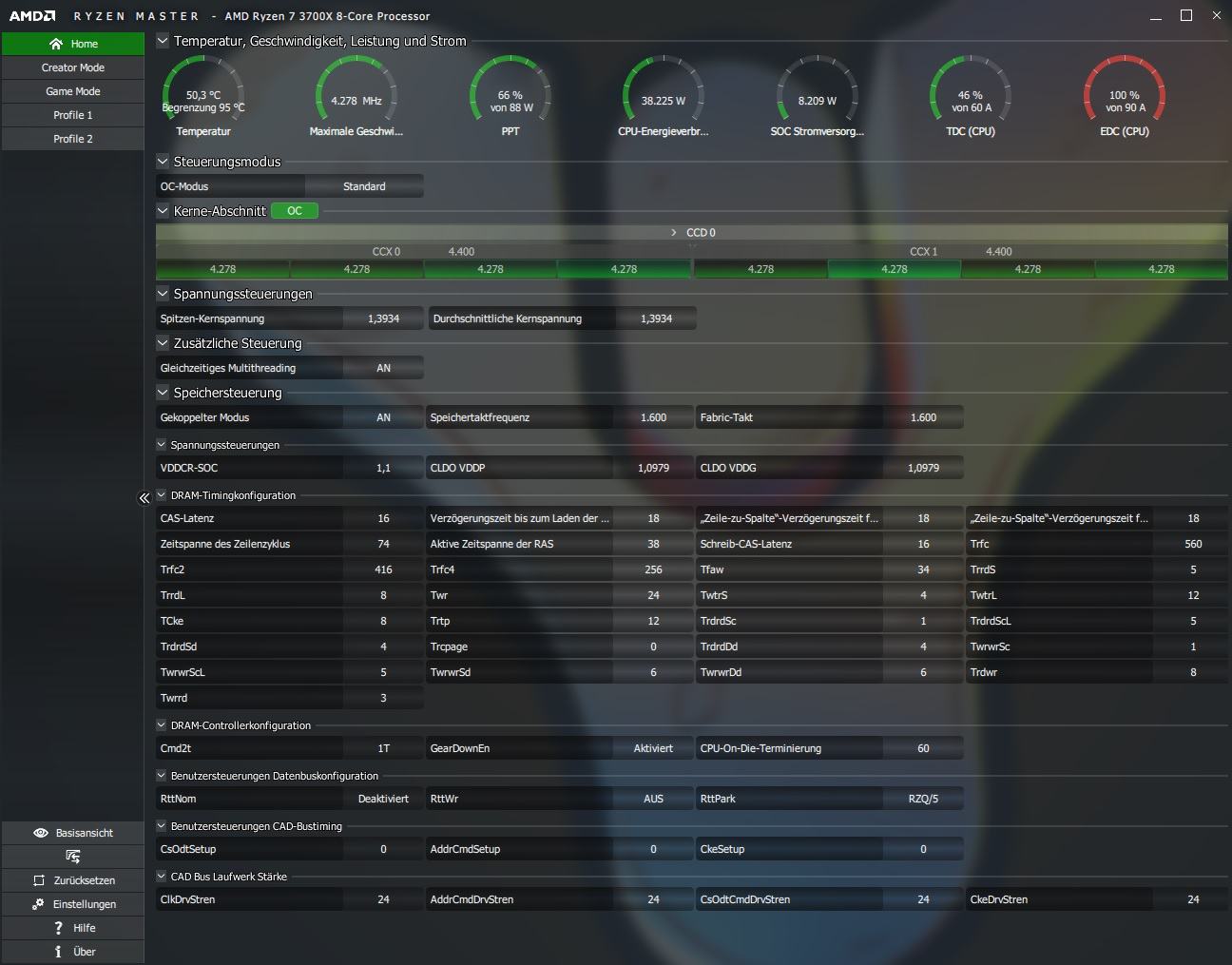
Task: Toggle the green OC badge in Kerne-Abschnitt
Action: tap(295, 211)
